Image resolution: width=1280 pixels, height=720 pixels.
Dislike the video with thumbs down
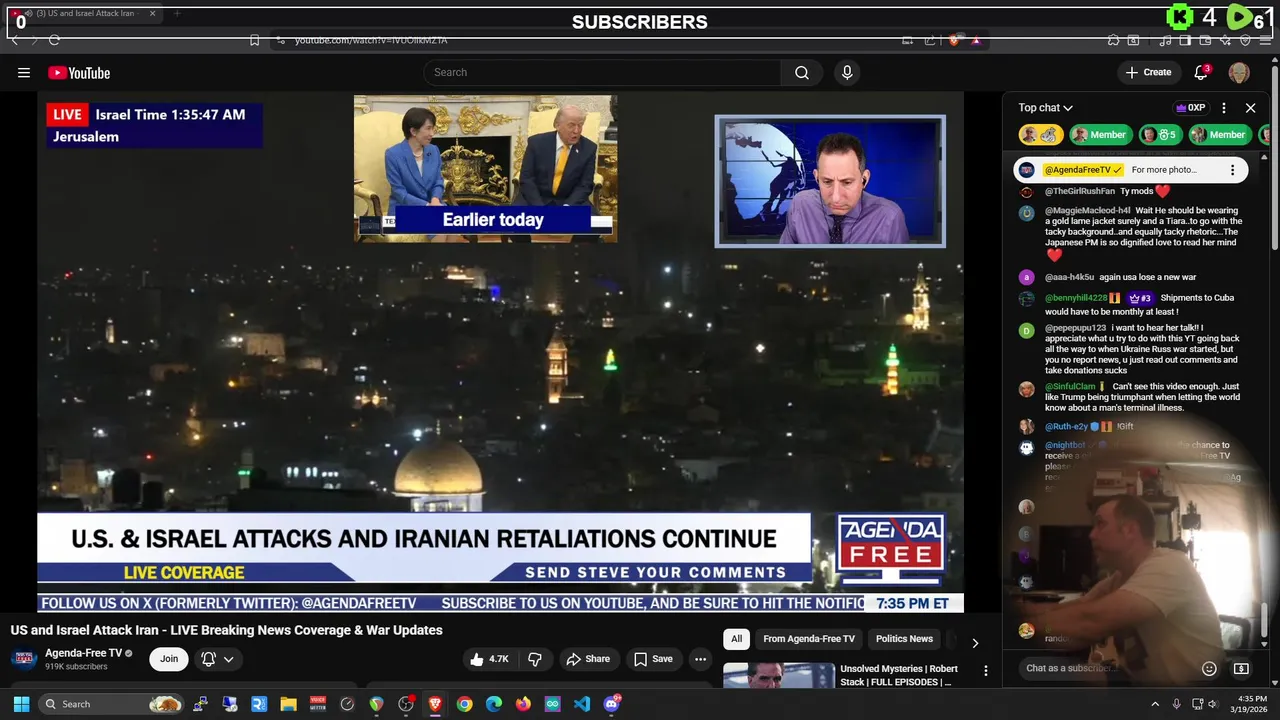536,659
